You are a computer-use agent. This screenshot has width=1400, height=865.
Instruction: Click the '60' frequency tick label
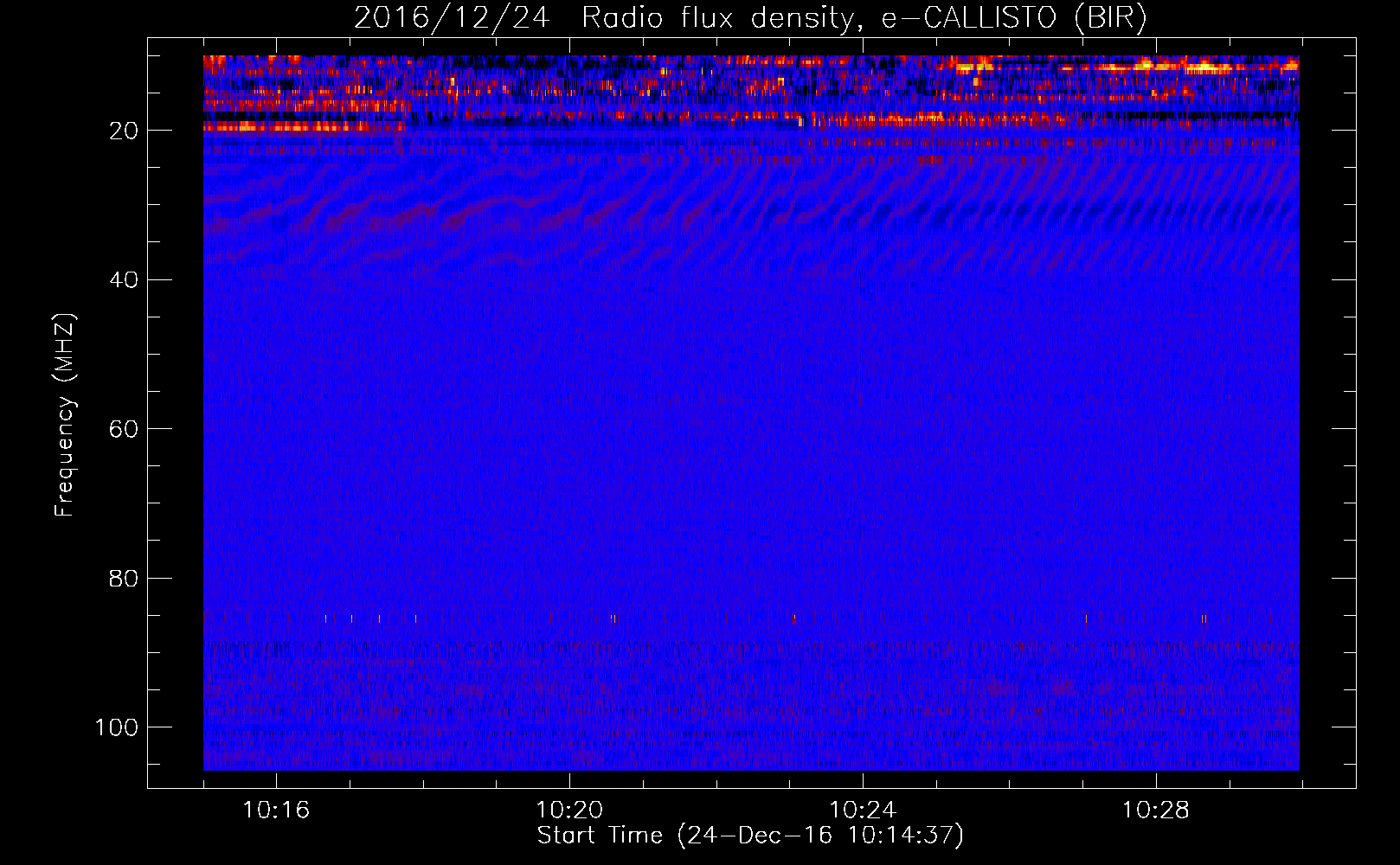[x=124, y=429]
